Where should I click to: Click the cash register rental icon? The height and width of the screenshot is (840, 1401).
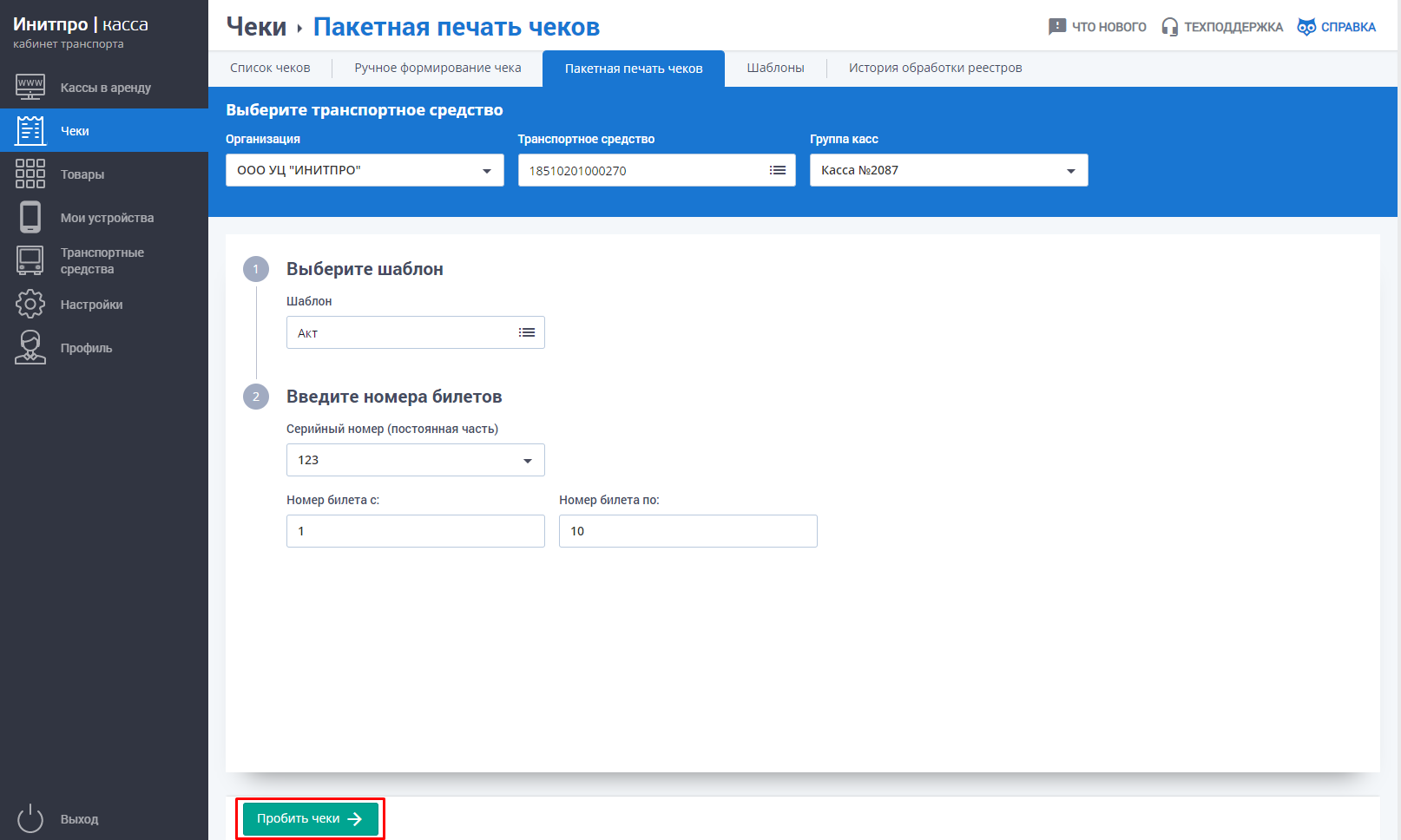click(30, 87)
